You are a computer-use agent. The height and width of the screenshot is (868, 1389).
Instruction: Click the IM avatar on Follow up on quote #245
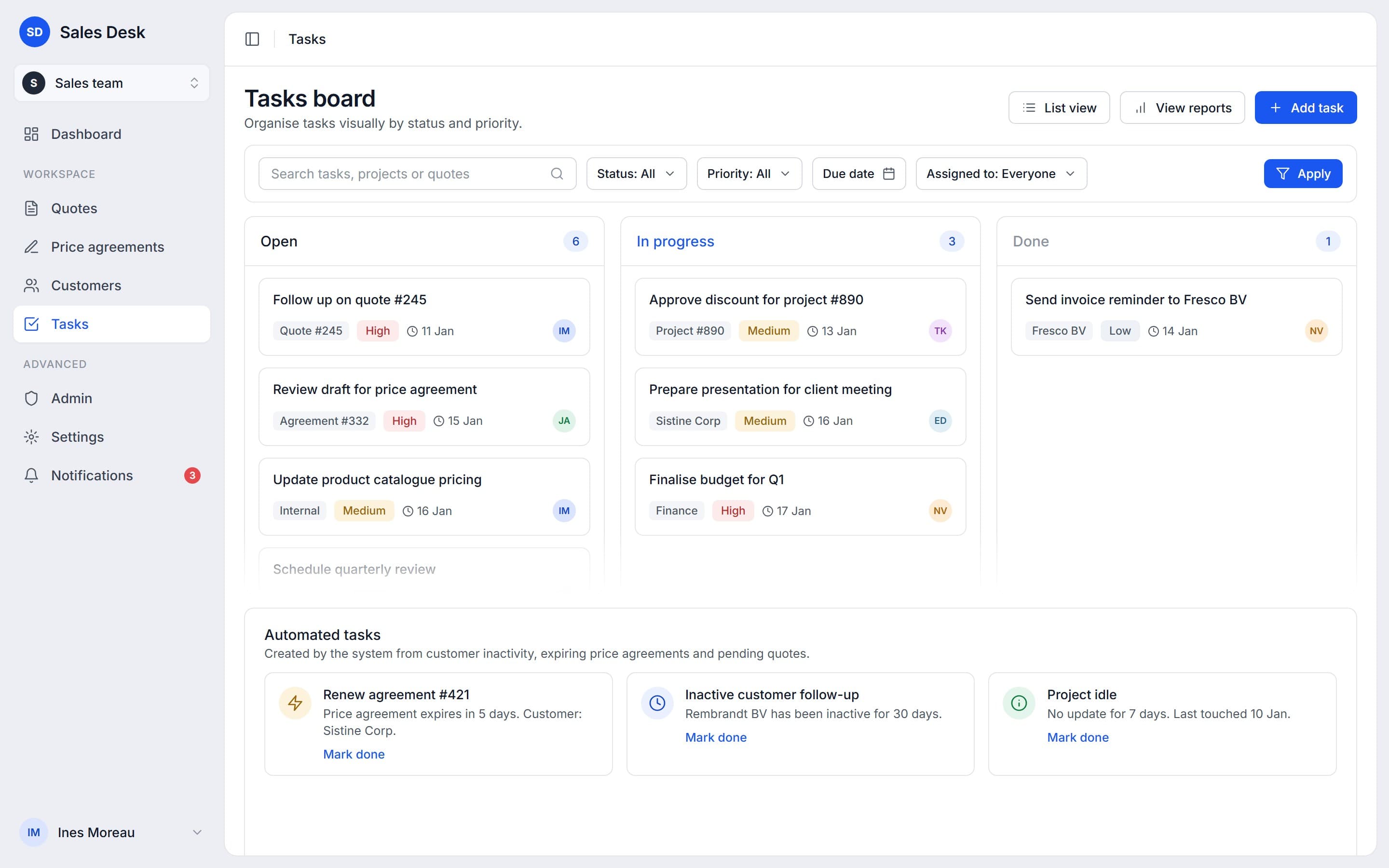tap(564, 331)
